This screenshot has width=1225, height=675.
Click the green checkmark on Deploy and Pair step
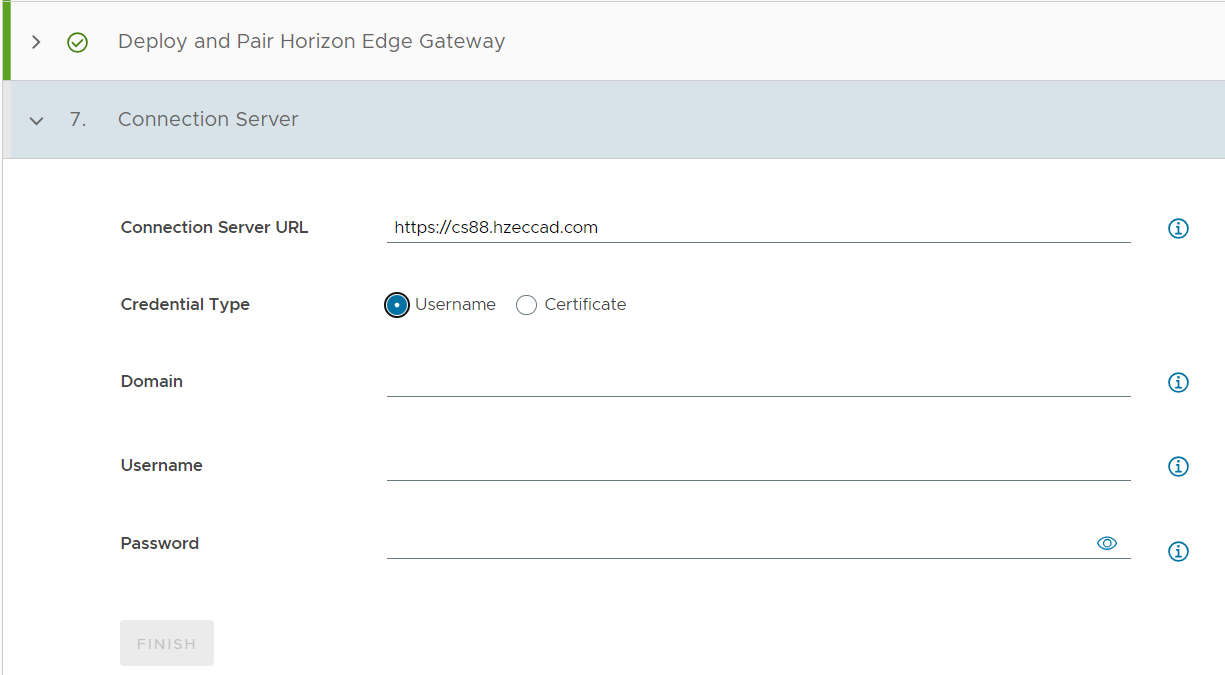point(77,43)
